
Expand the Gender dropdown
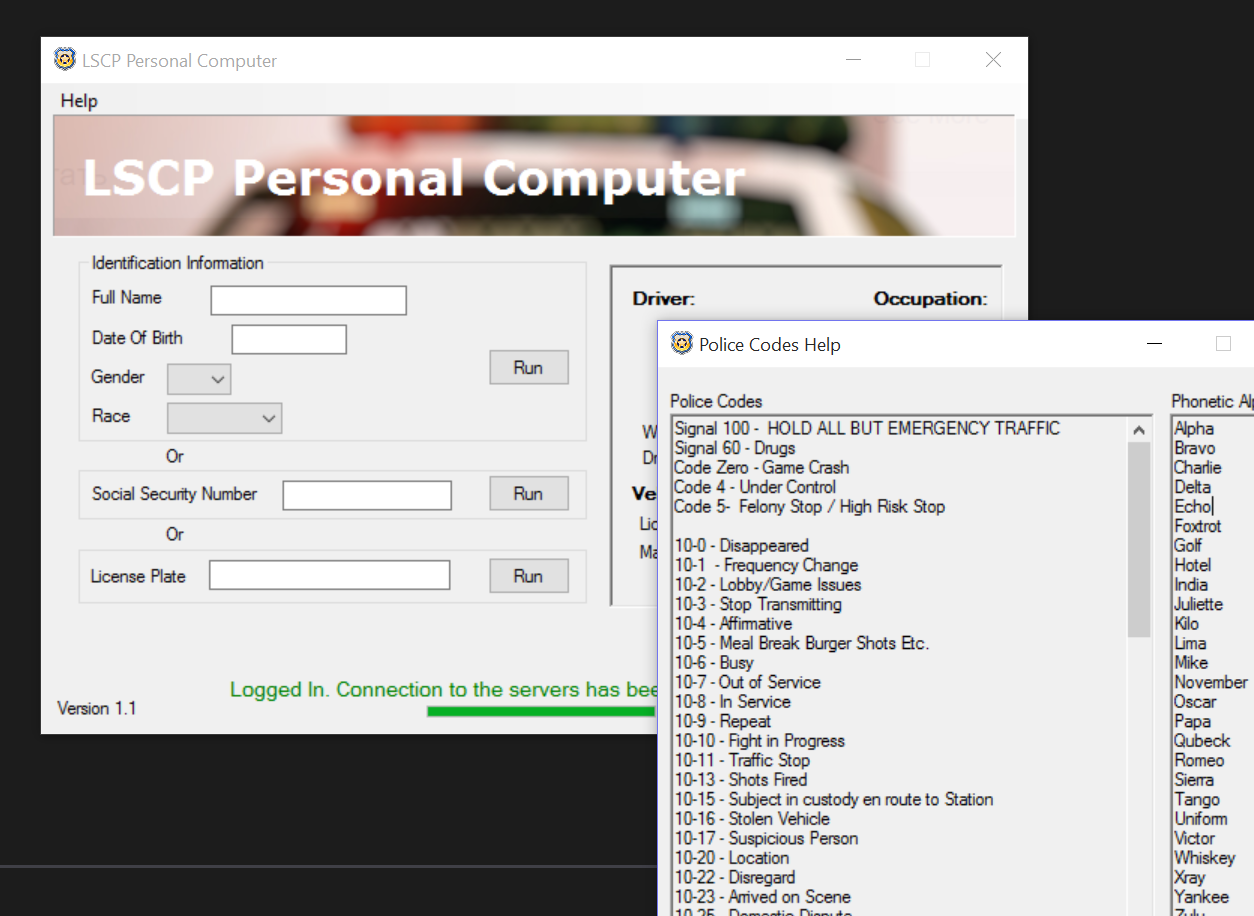pyautogui.click(x=200, y=379)
